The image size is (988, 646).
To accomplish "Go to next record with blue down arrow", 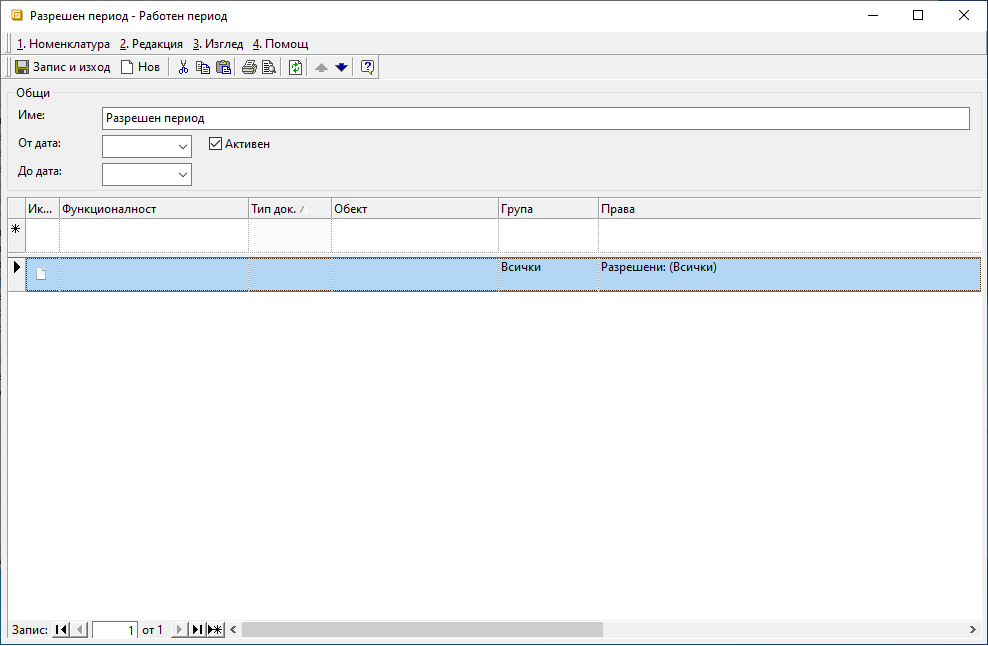I will pyautogui.click(x=342, y=67).
